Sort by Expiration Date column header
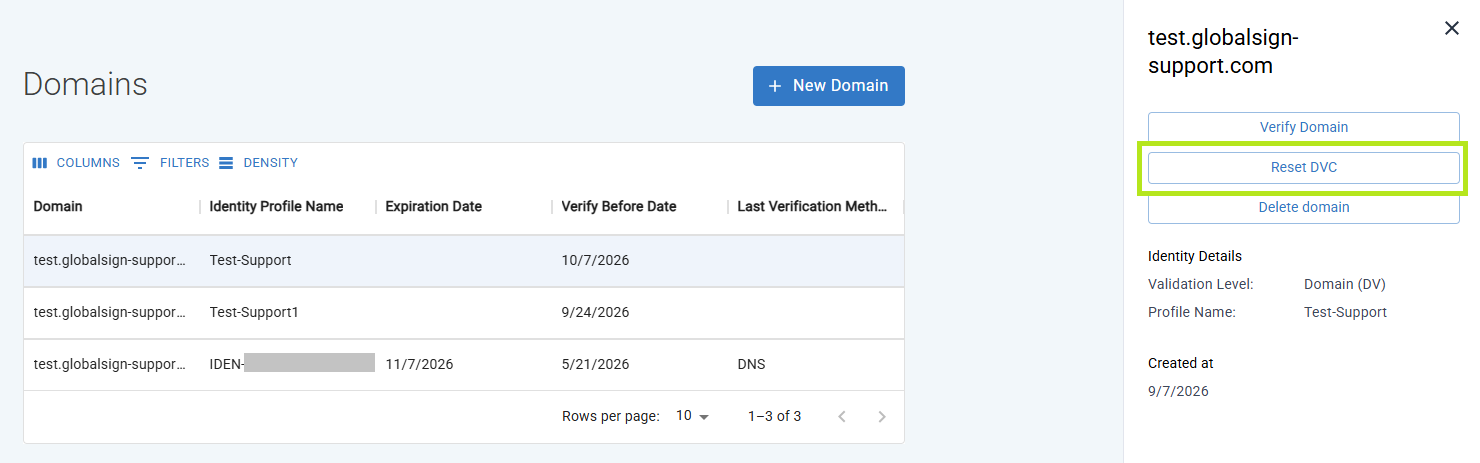 pyautogui.click(x=433, y=207)
